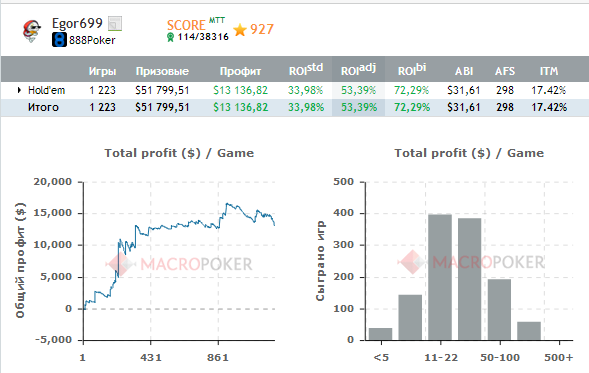The width and height of the screenshot is (589, 373).
Task: Click the 888Poker room logo icon
Action: tap(59, 40)
